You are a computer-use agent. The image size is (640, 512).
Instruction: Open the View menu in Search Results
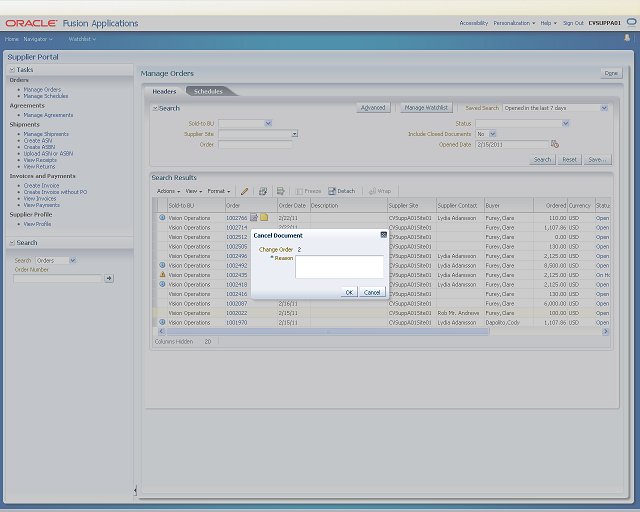click(193, 191)
